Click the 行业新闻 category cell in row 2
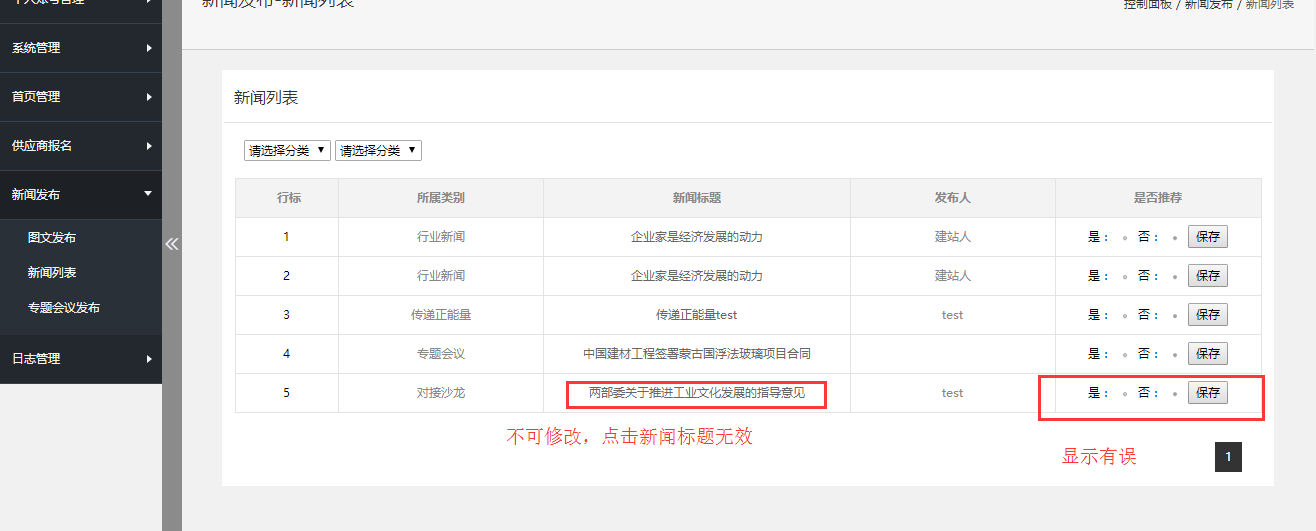The image size is (1316, 531). point(441,276)
